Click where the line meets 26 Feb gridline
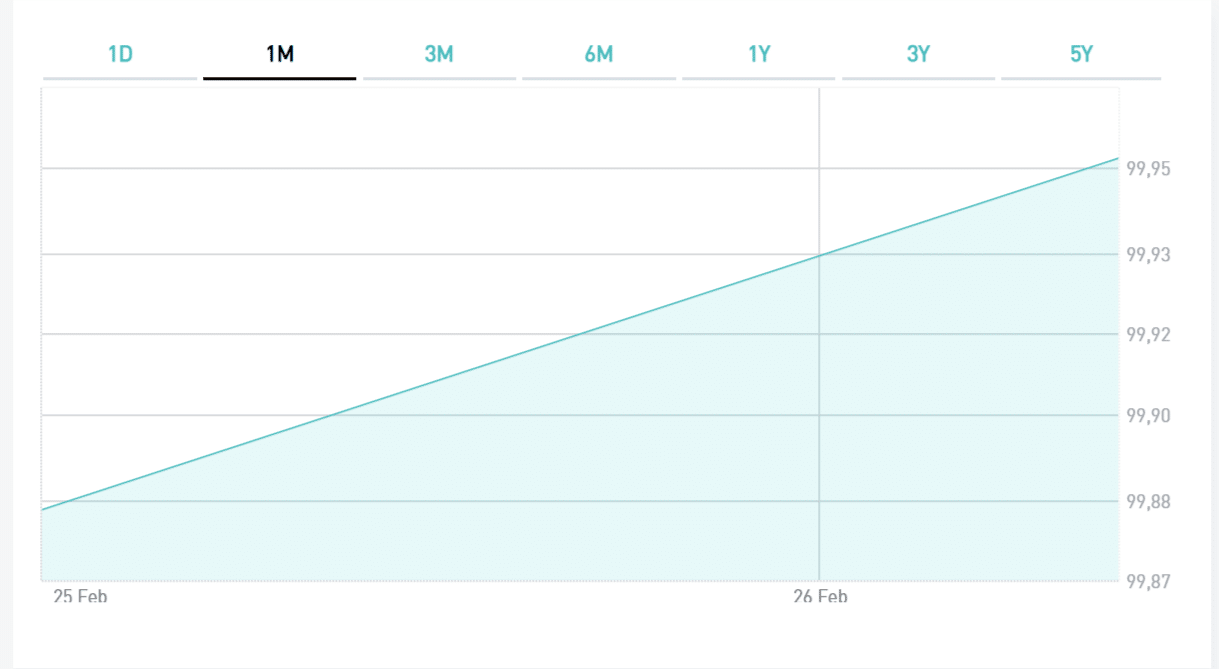The width and height of the screenshot is (1219, 669). pos(819,255)
